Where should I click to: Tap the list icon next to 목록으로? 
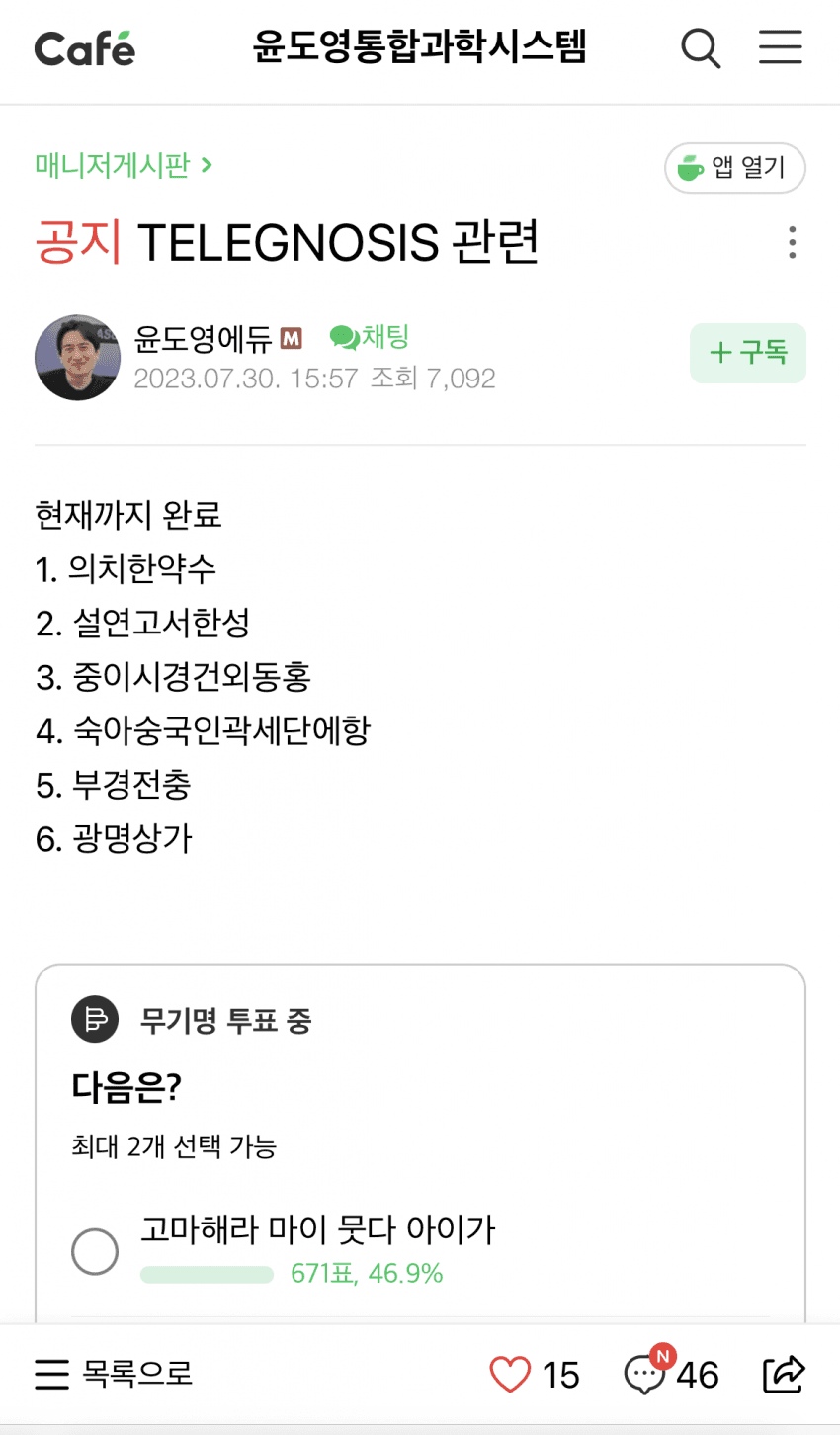click(x=52, y=1375)
